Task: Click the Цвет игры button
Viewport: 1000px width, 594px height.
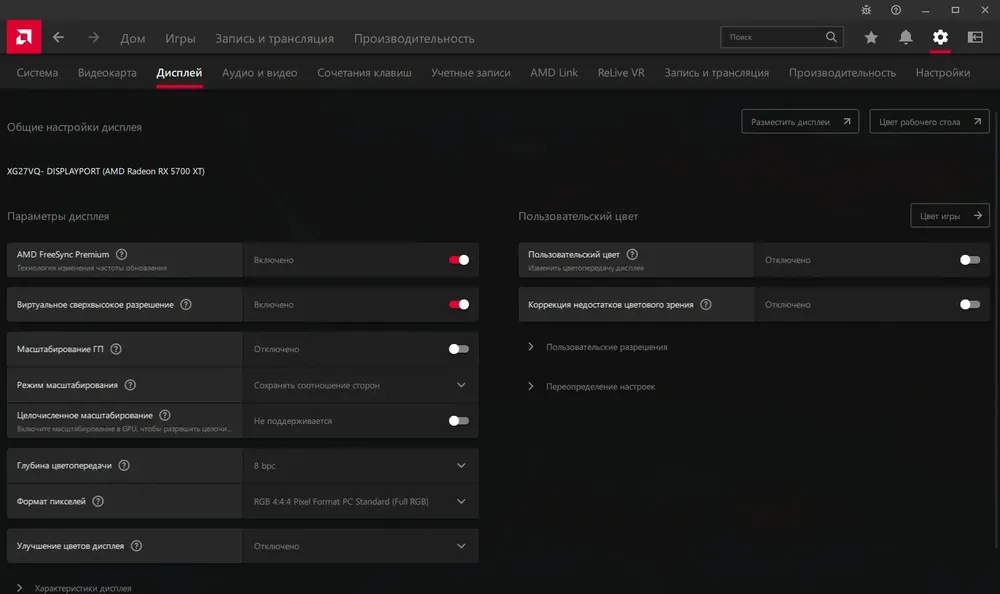Action: [x=950, y=216]
